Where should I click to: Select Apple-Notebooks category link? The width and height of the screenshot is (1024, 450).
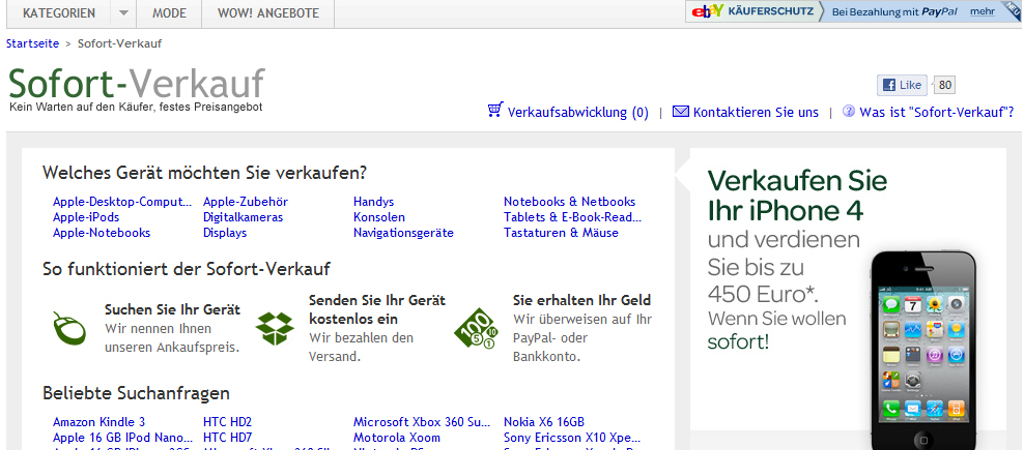pos(101,233)
